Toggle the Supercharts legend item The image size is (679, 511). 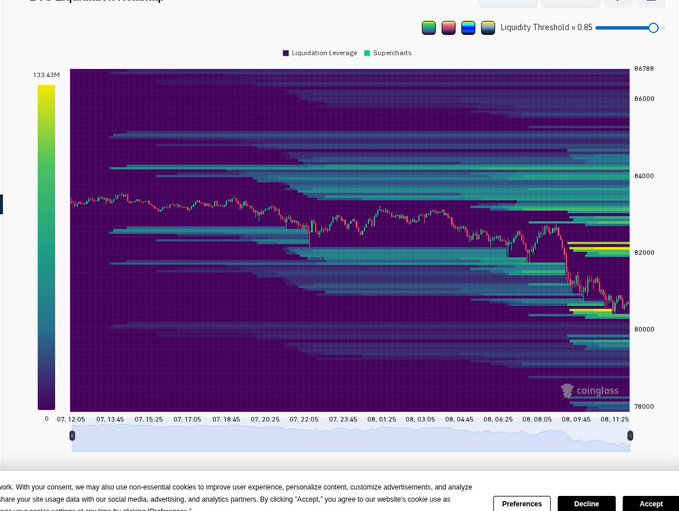coord(388,53)
